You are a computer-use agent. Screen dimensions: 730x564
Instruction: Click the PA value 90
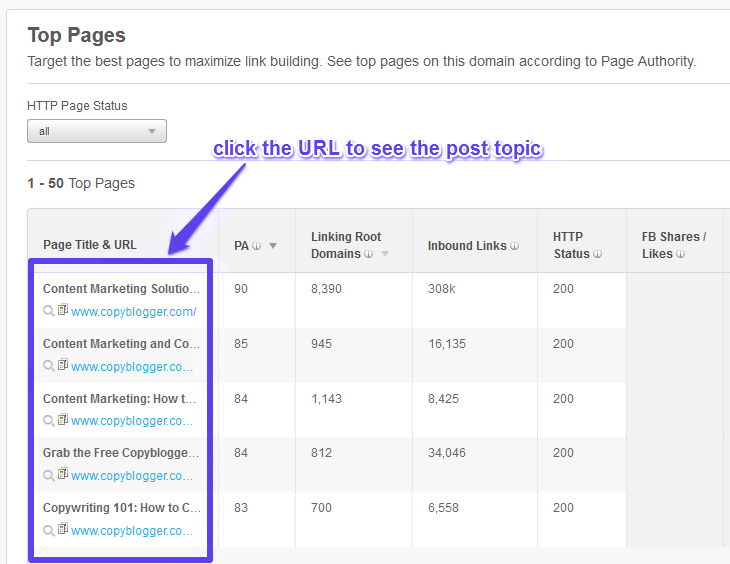coord(241,289)
